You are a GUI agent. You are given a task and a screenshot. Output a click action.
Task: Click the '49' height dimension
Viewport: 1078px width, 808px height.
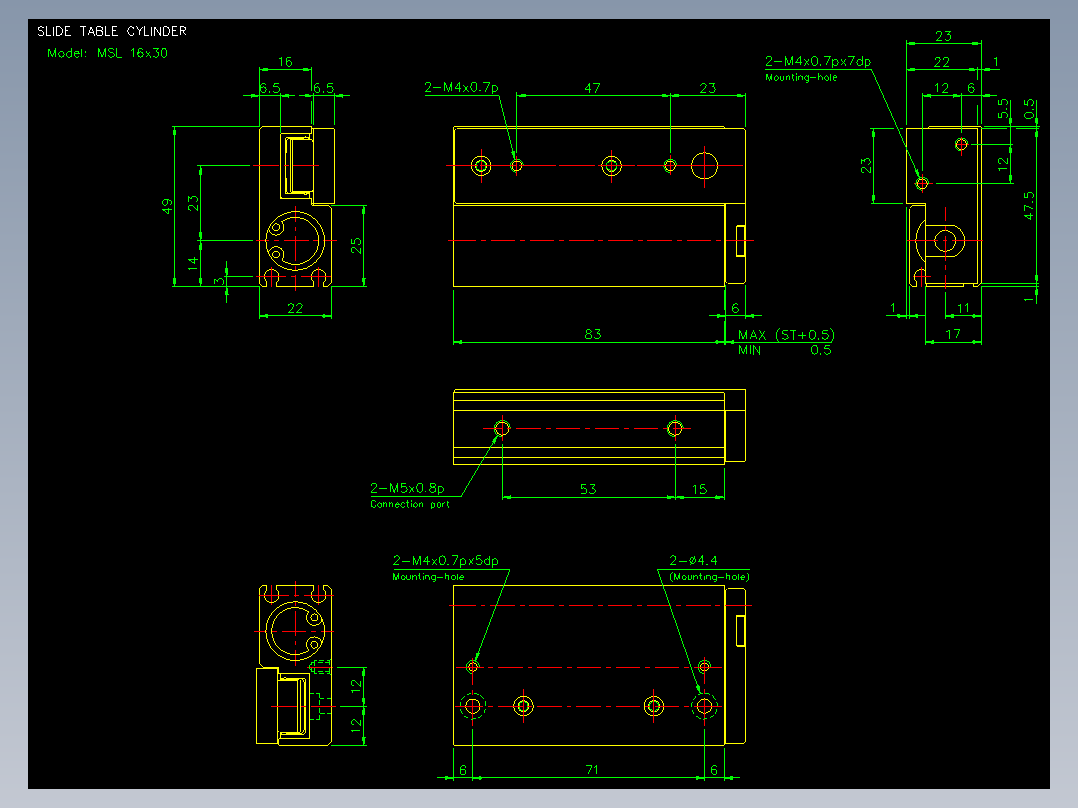point(167,206)
